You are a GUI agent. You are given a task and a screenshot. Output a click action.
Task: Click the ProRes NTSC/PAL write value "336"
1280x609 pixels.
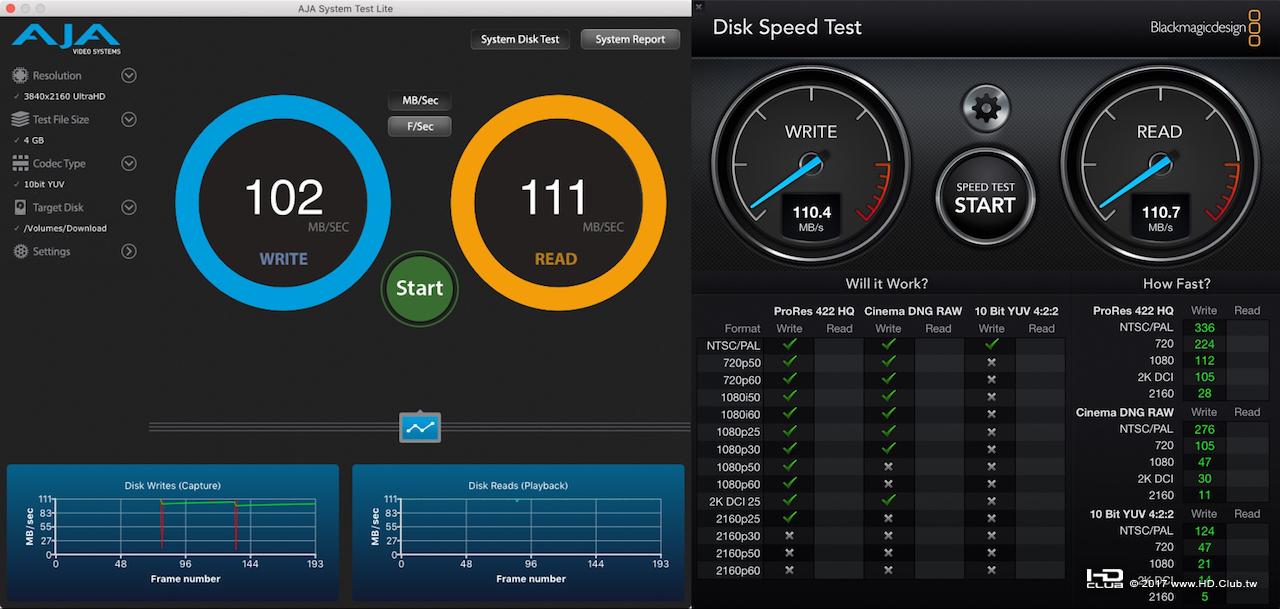pos(1204,328)
